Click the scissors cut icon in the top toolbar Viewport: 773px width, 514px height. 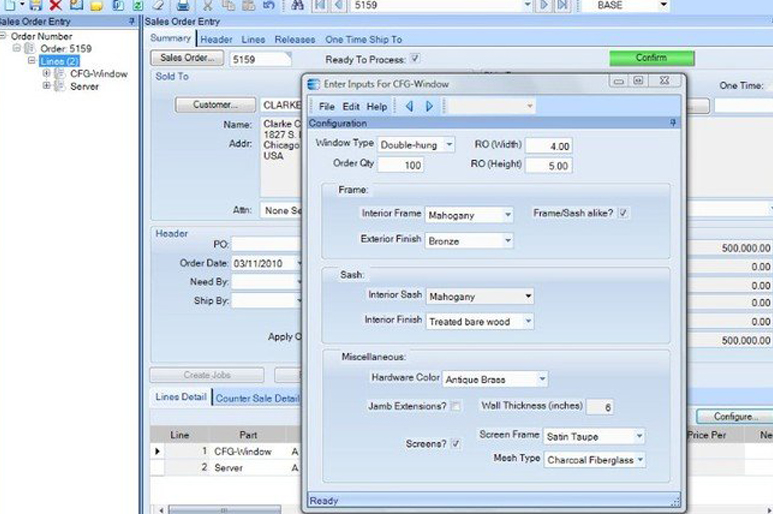point(207,5)
